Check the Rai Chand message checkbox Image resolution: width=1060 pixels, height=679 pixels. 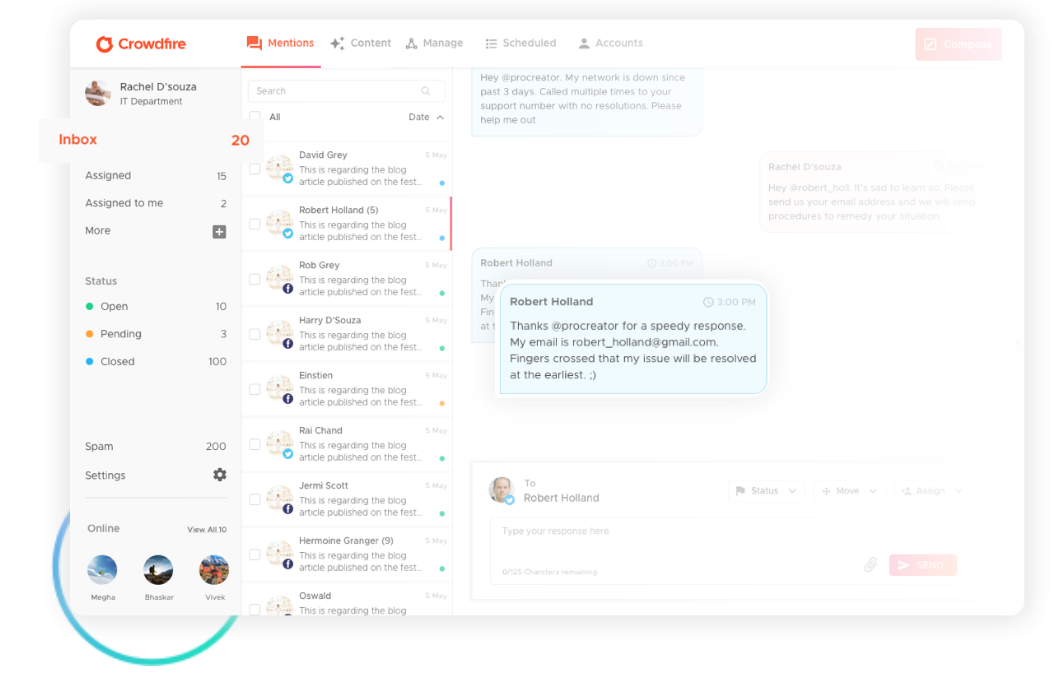(x=255, y=444)
